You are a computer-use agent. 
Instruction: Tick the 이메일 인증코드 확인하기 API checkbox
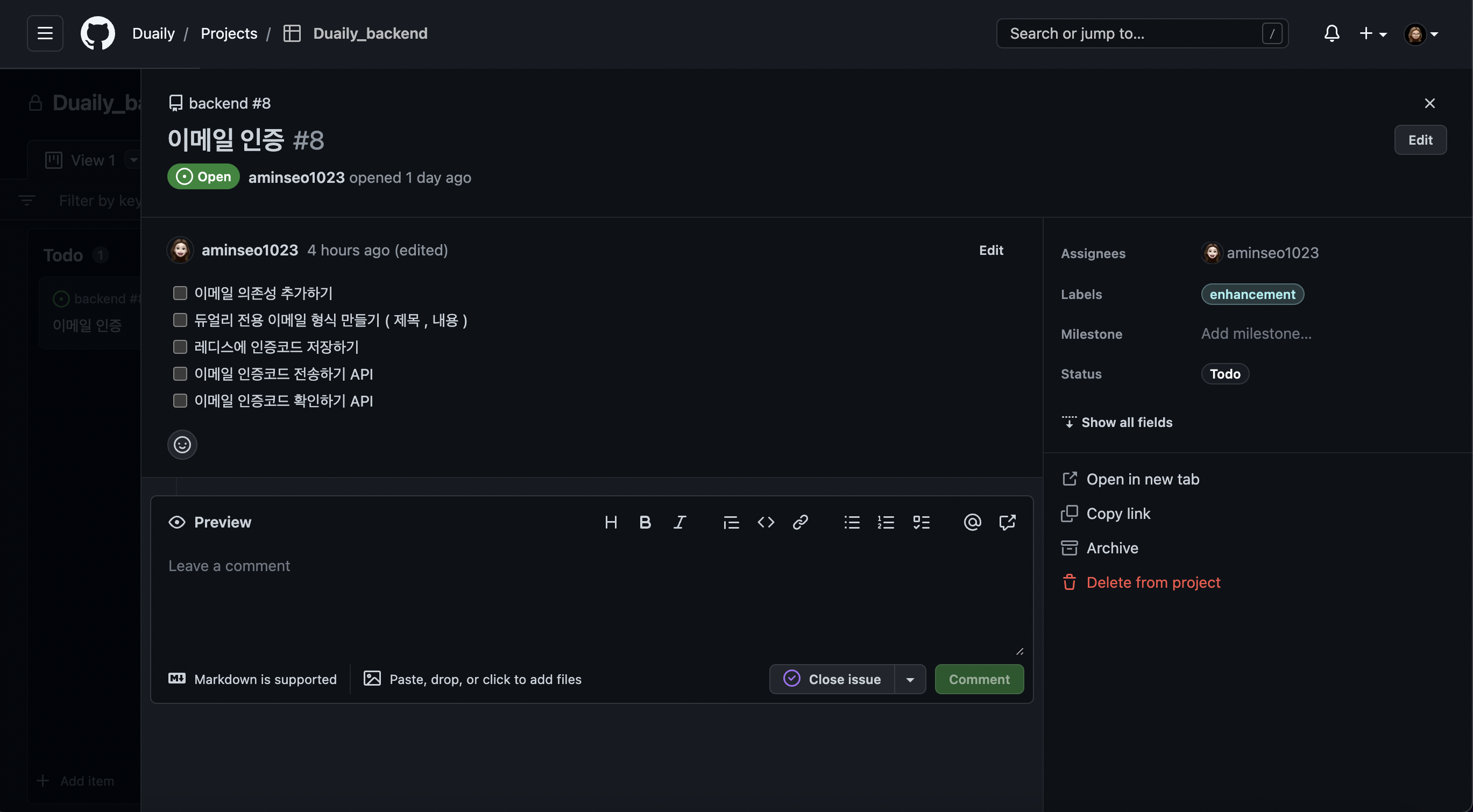(x=180, y=401)
